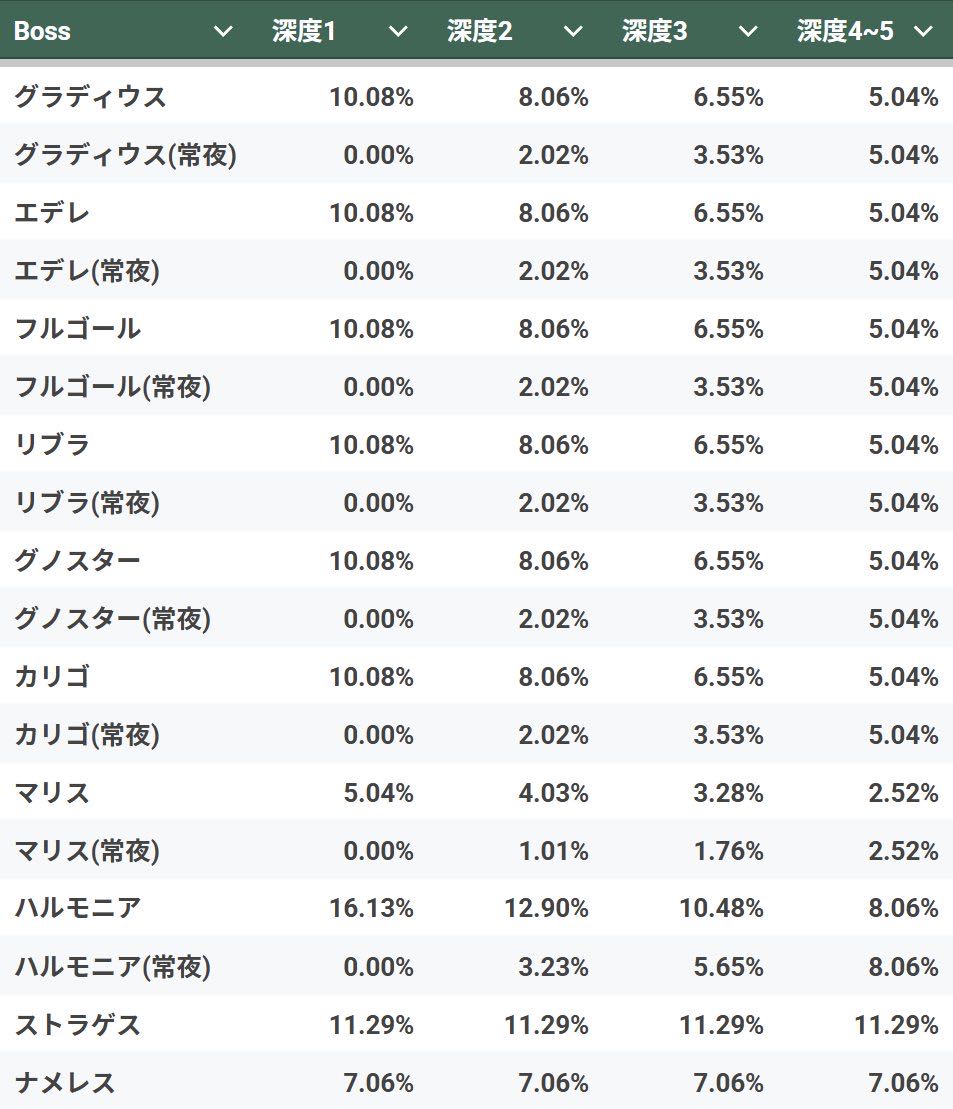Image resolution: width=953 pixels, height=1109 pixels.
Task: Click the ハルモニア(常夜) row label
Action: point(112,967)
